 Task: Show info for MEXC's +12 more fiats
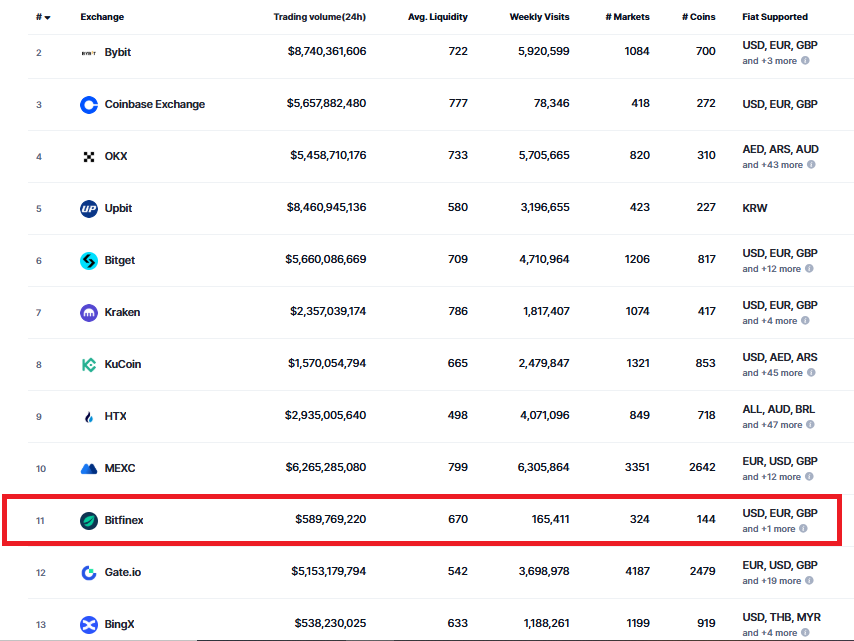coord(809,477)
